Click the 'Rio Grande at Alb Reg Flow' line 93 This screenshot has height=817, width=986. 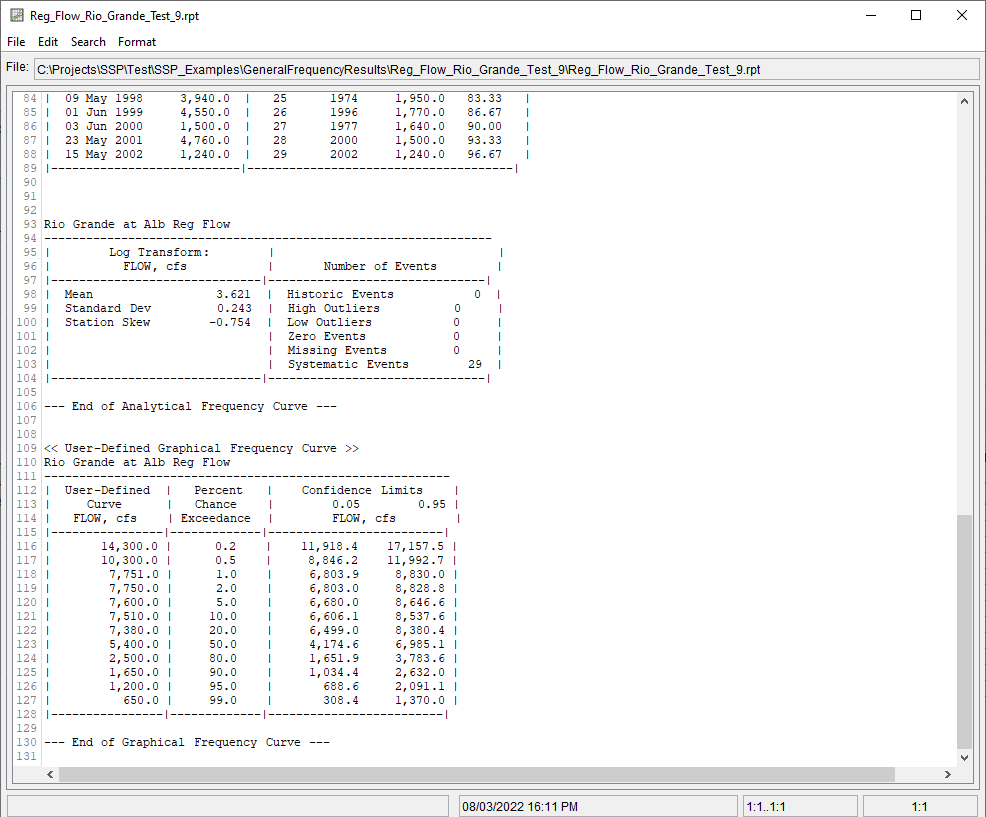coord(136,224)
